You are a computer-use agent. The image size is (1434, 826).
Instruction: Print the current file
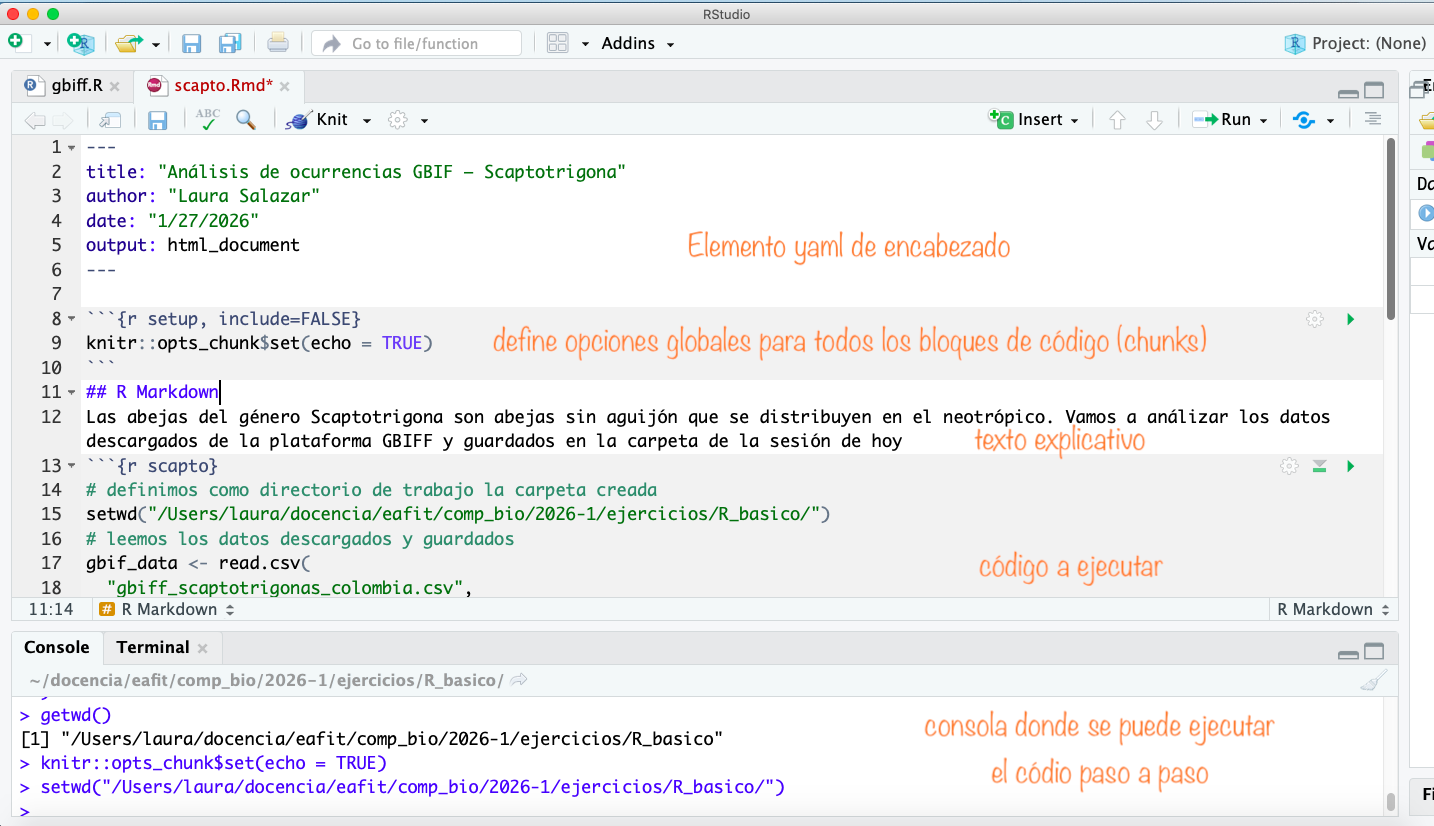(278, 43)
